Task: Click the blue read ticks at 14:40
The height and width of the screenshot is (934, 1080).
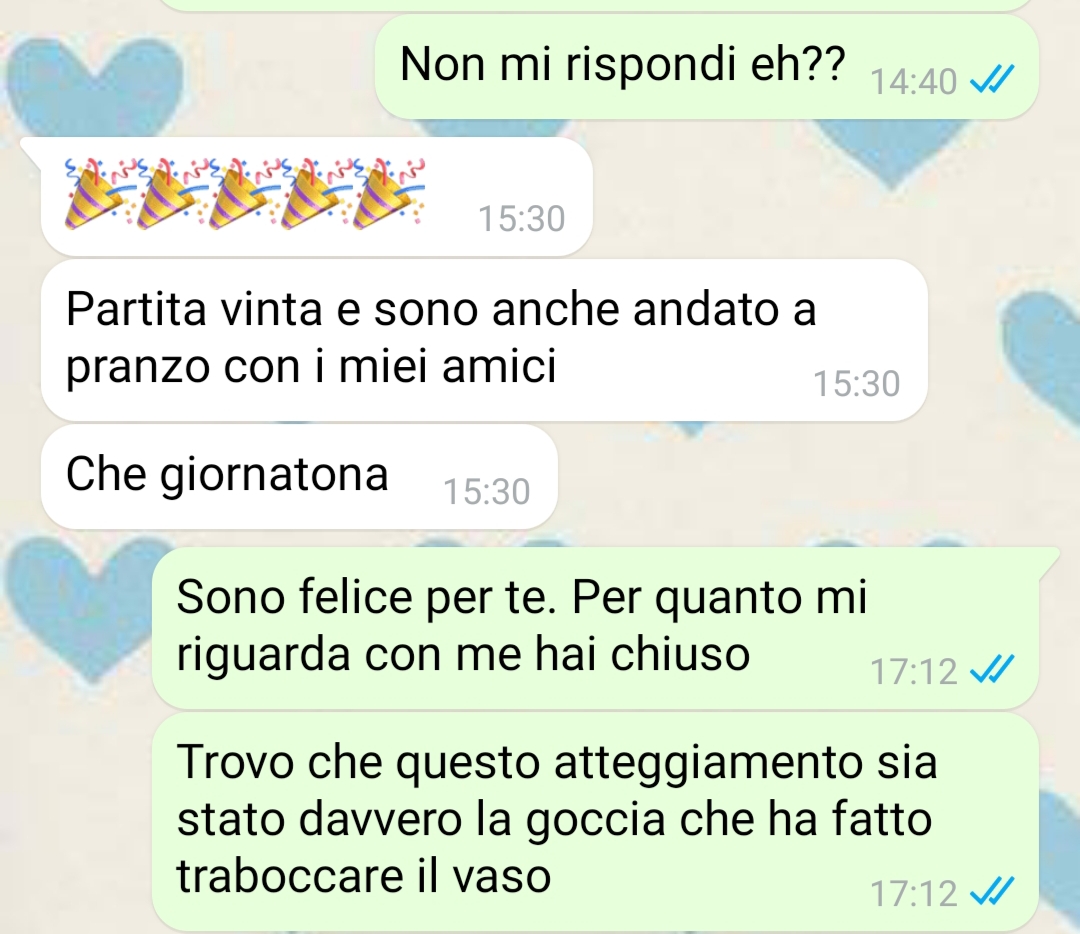Action: click(992, 81)
